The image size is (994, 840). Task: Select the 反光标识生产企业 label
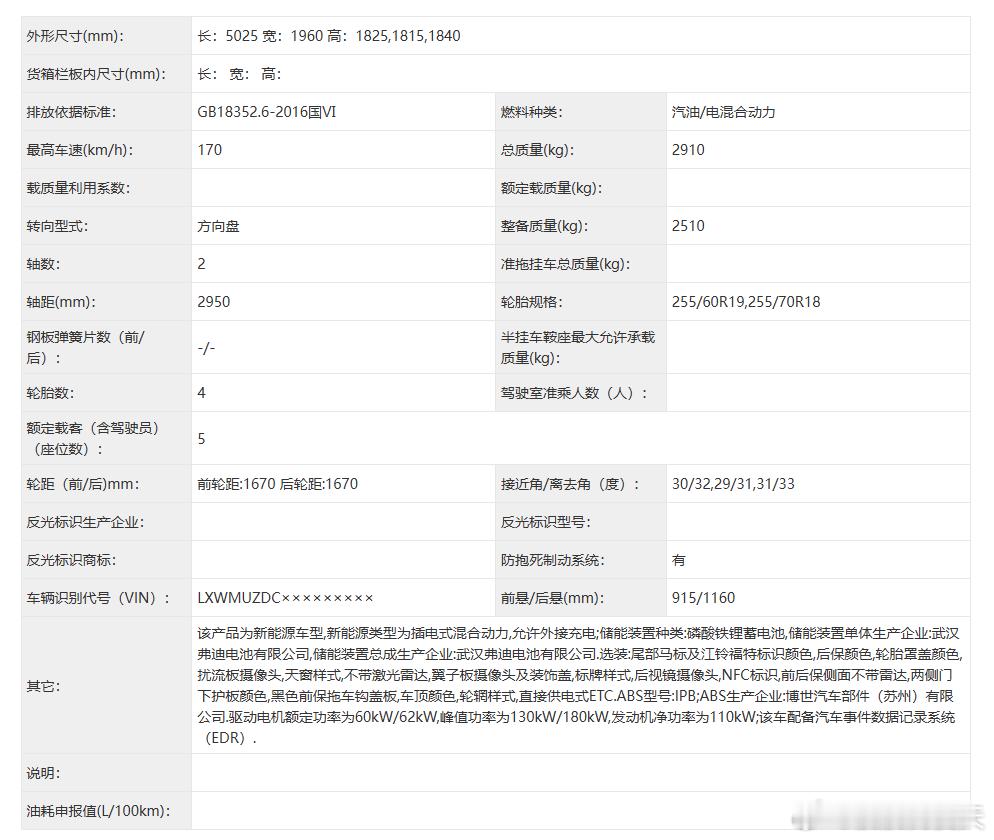point(85,522)
